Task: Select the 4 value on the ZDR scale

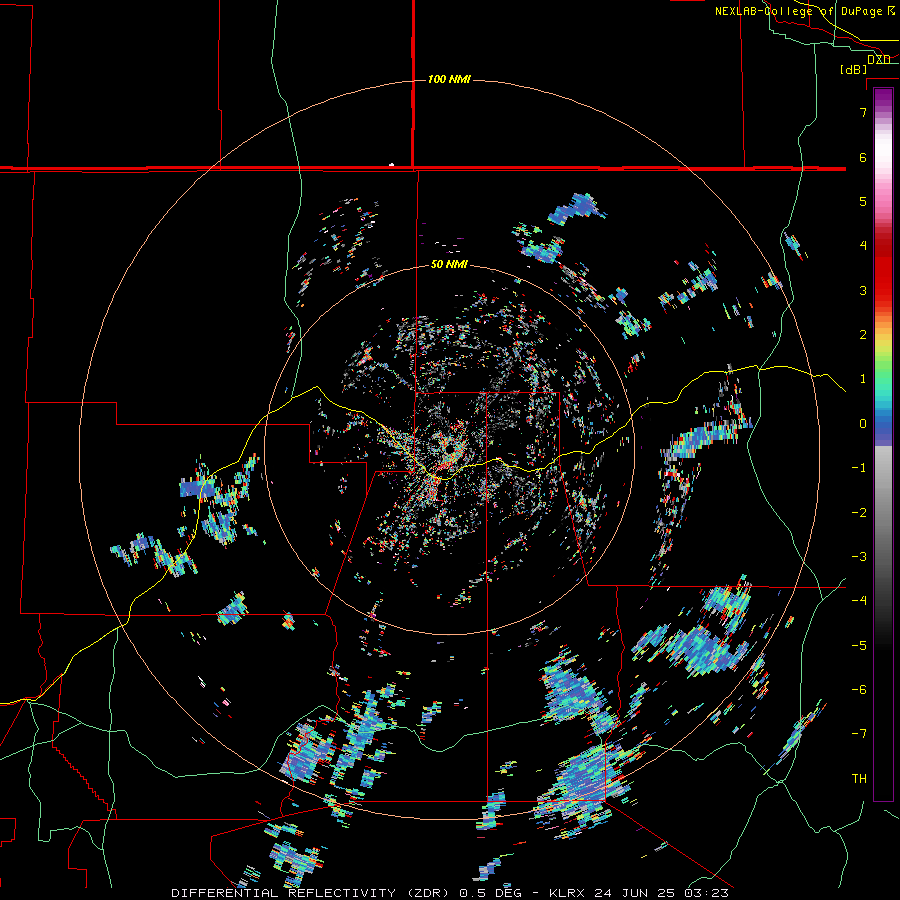Action: click(863, 246)
